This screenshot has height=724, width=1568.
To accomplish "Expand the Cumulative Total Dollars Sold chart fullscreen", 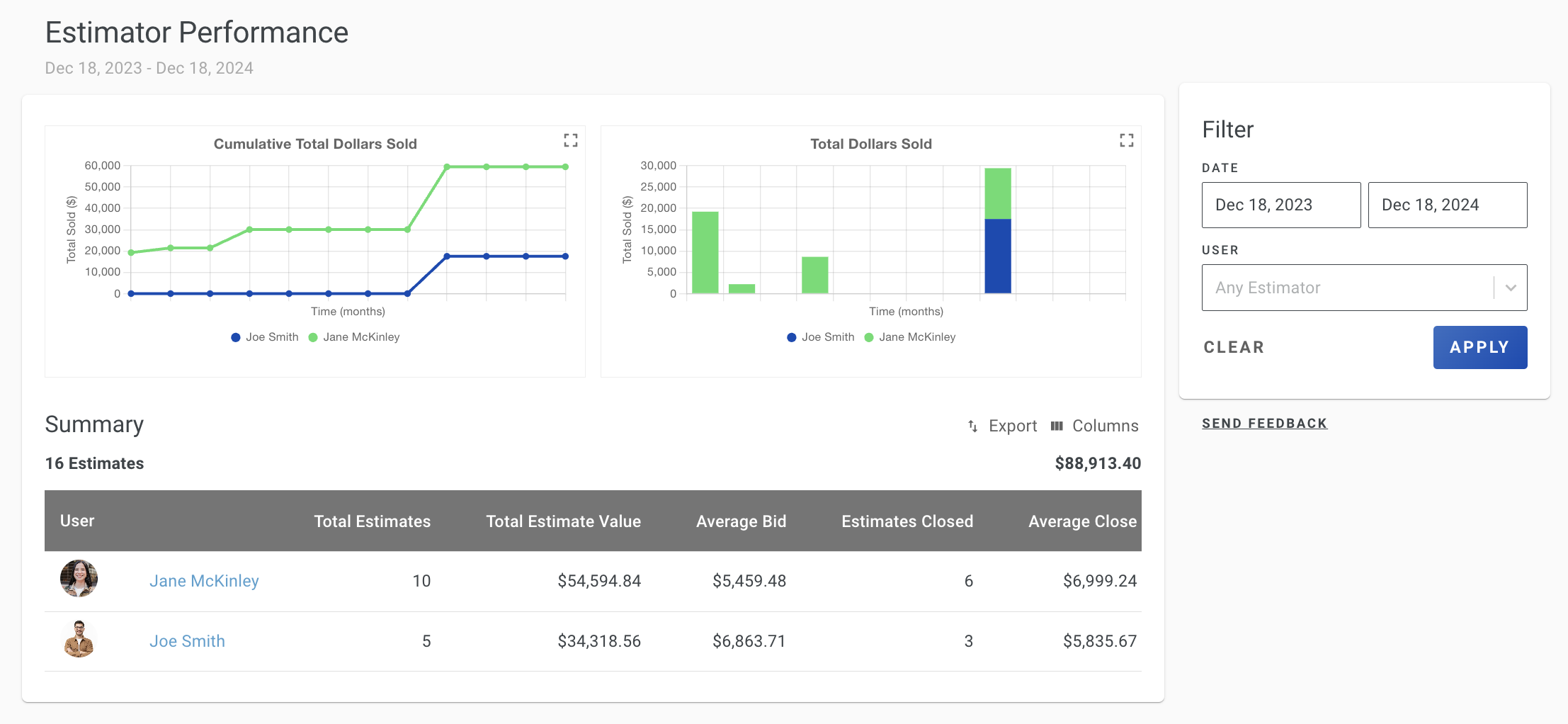I will coord(571,140).
